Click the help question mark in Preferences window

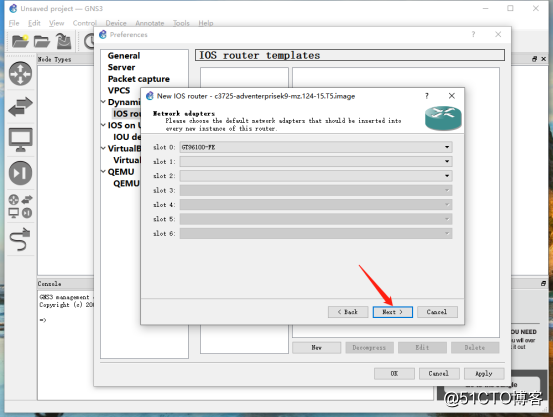473,34
